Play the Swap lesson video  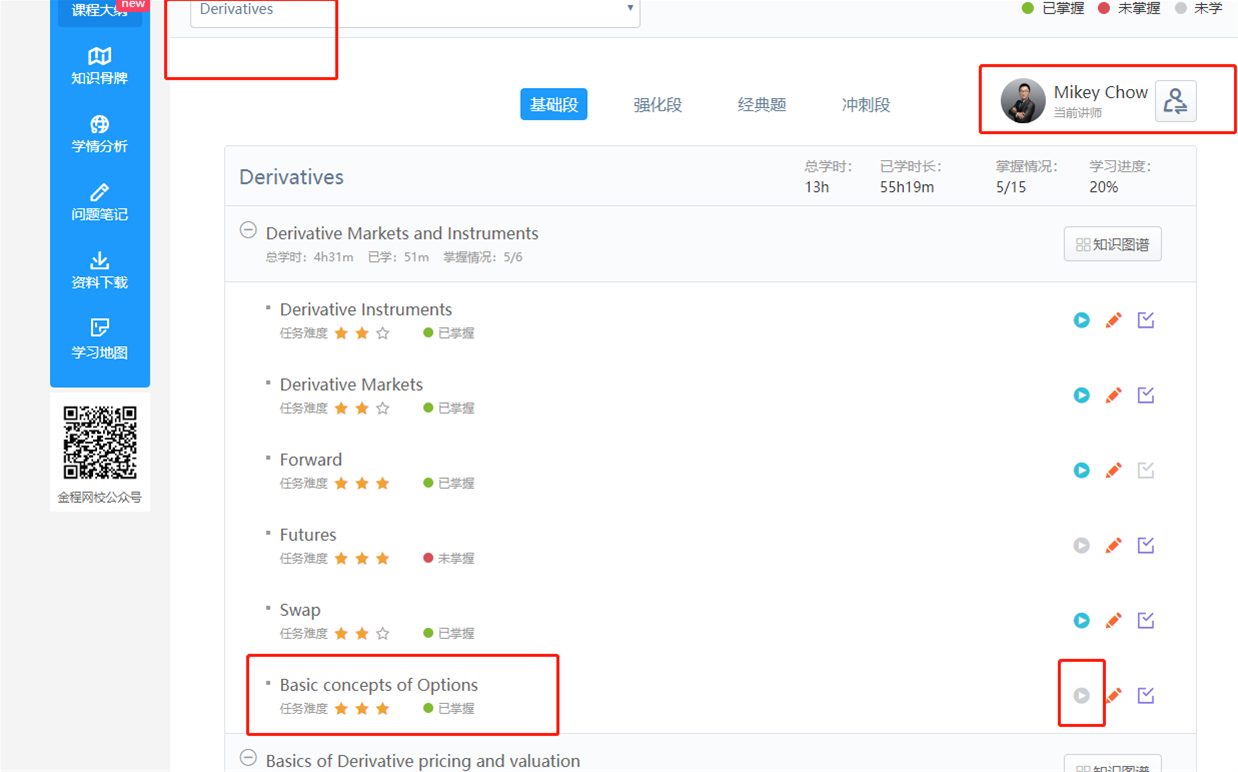click(1081, 620)
